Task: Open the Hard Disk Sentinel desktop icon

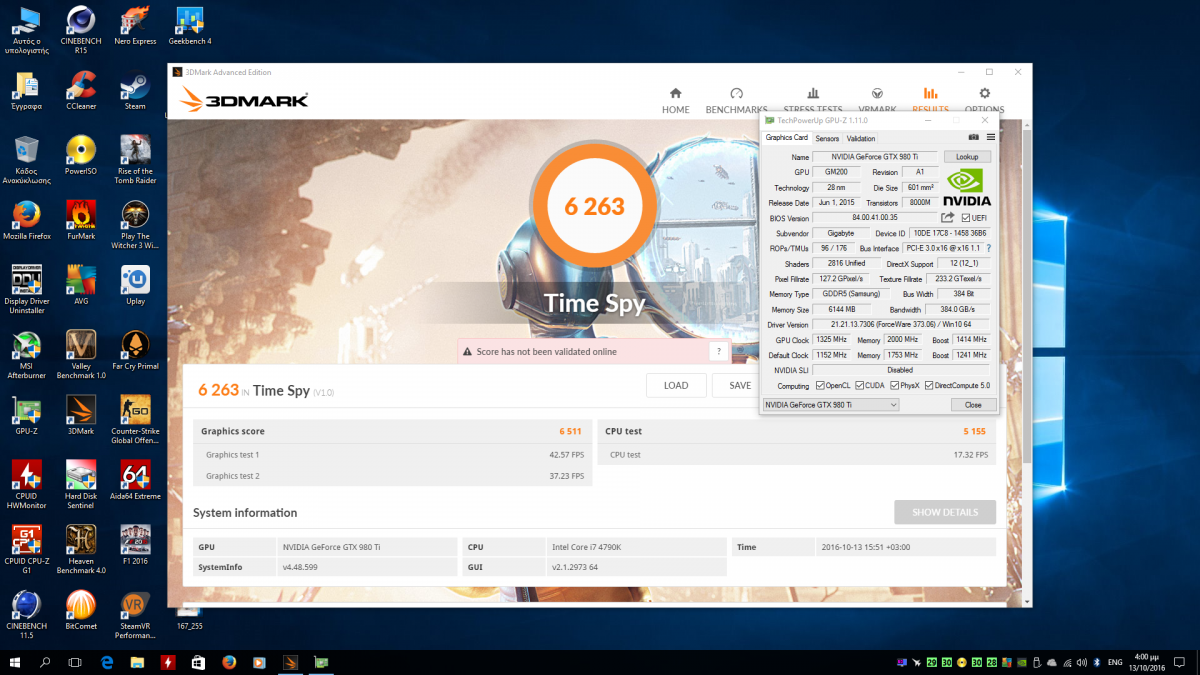Action: [x=80, y=484]
